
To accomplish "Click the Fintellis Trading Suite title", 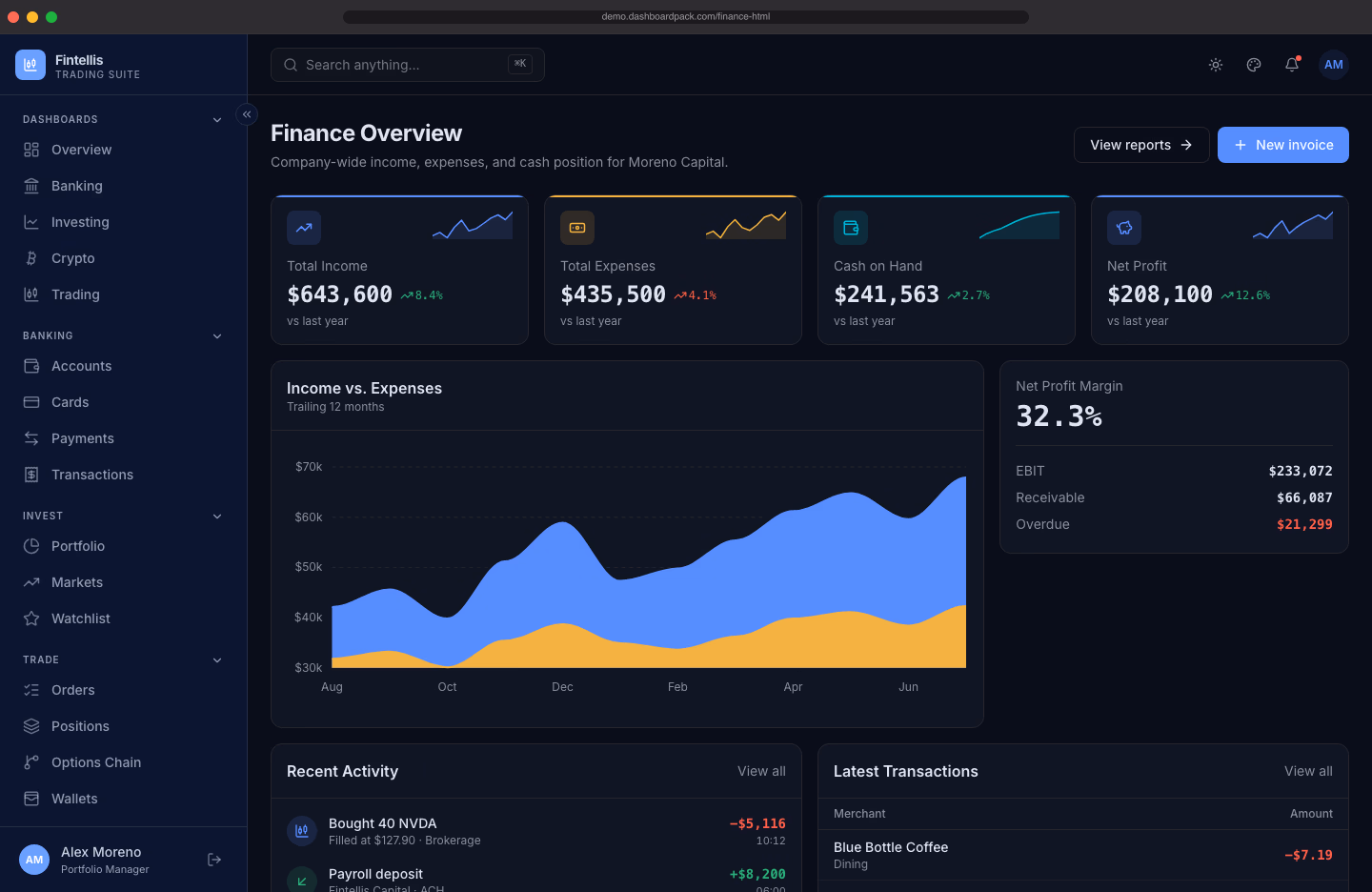I will 97,66.
